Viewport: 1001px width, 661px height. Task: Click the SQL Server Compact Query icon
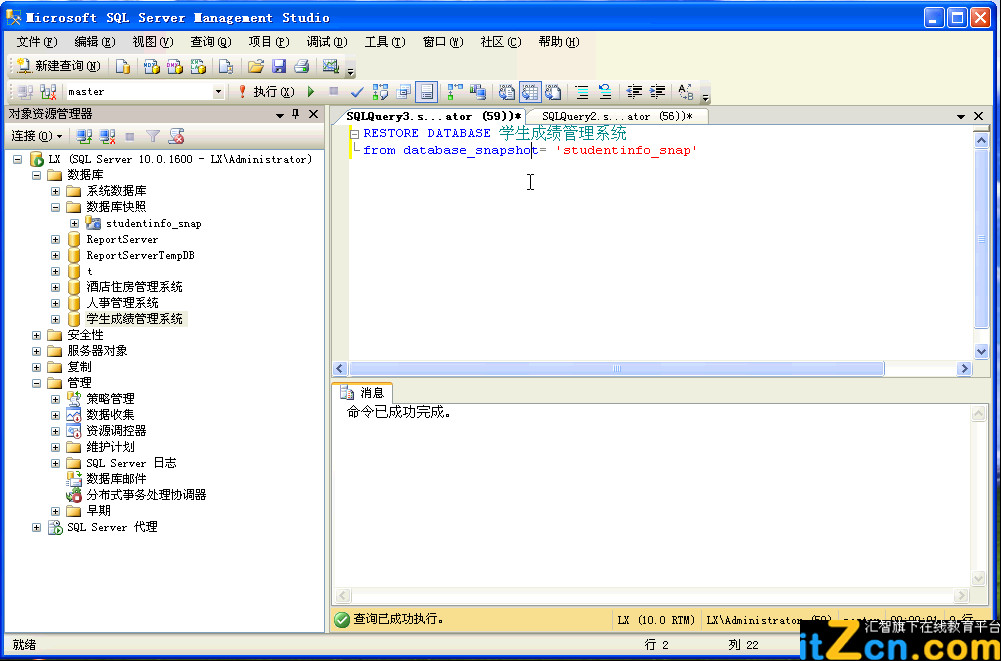pos(226,66)
